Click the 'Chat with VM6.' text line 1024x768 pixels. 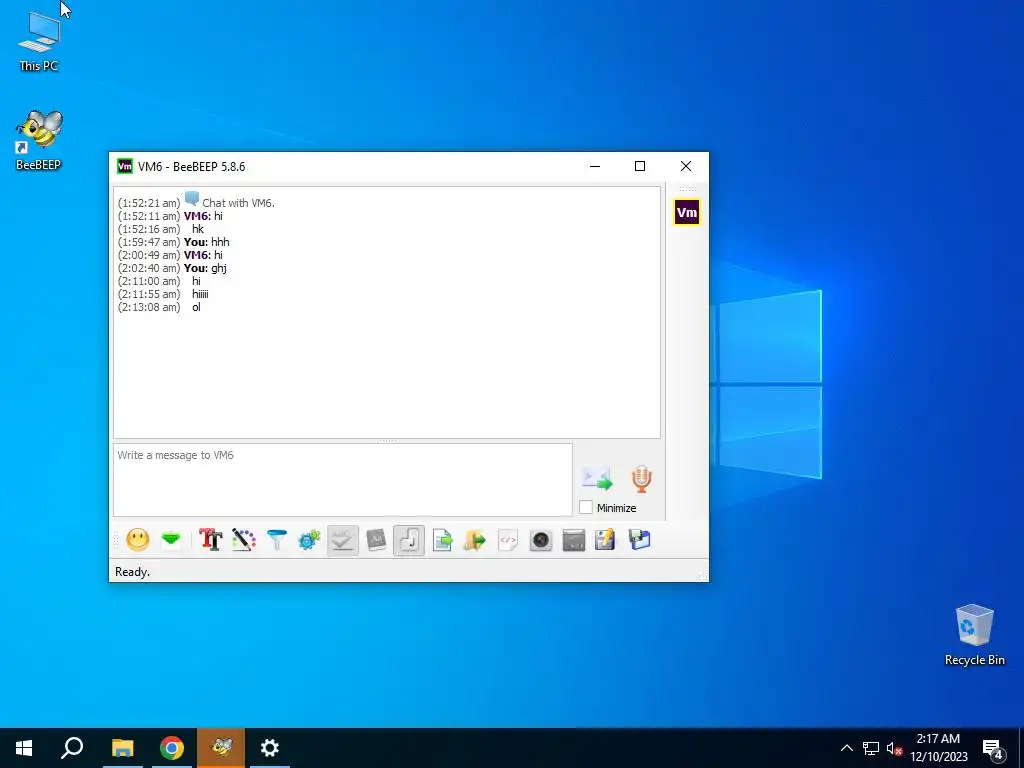pos(238,203)
